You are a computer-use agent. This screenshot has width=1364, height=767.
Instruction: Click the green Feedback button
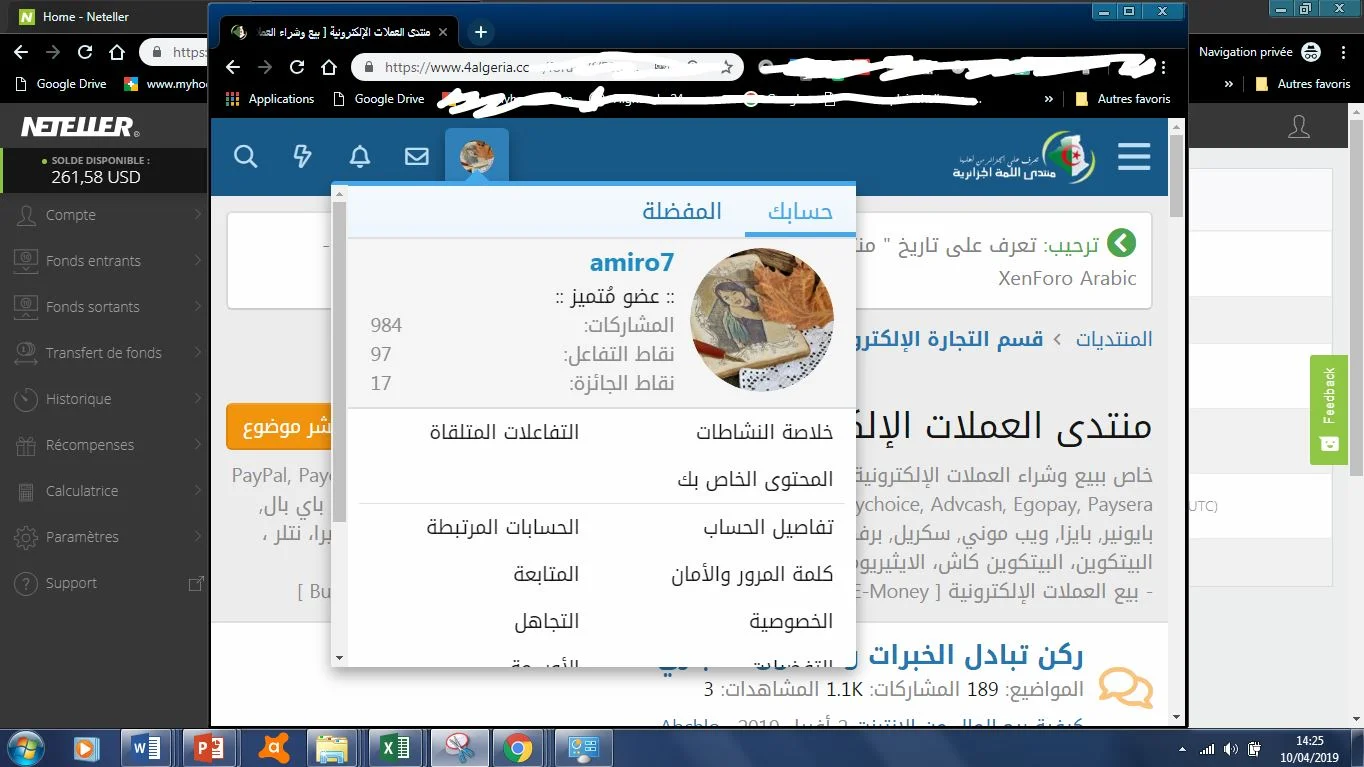pyautogui.click(x=1329, y=409)
